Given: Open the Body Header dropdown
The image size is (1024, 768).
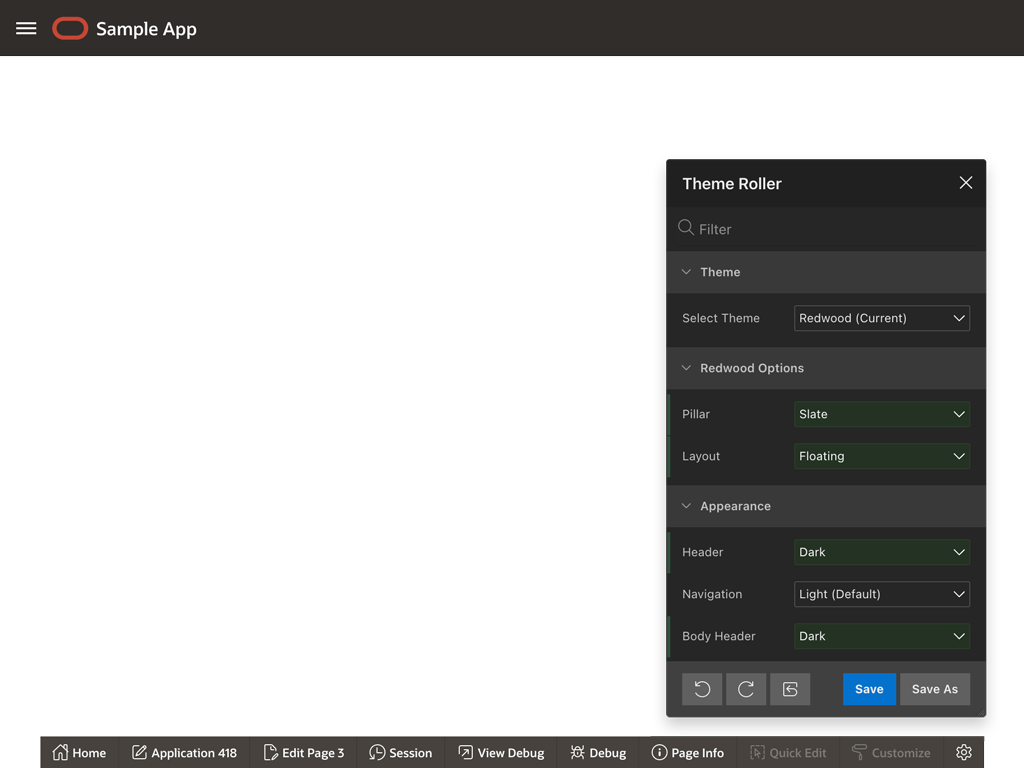Looking at the screenshot, I should 881,636.
